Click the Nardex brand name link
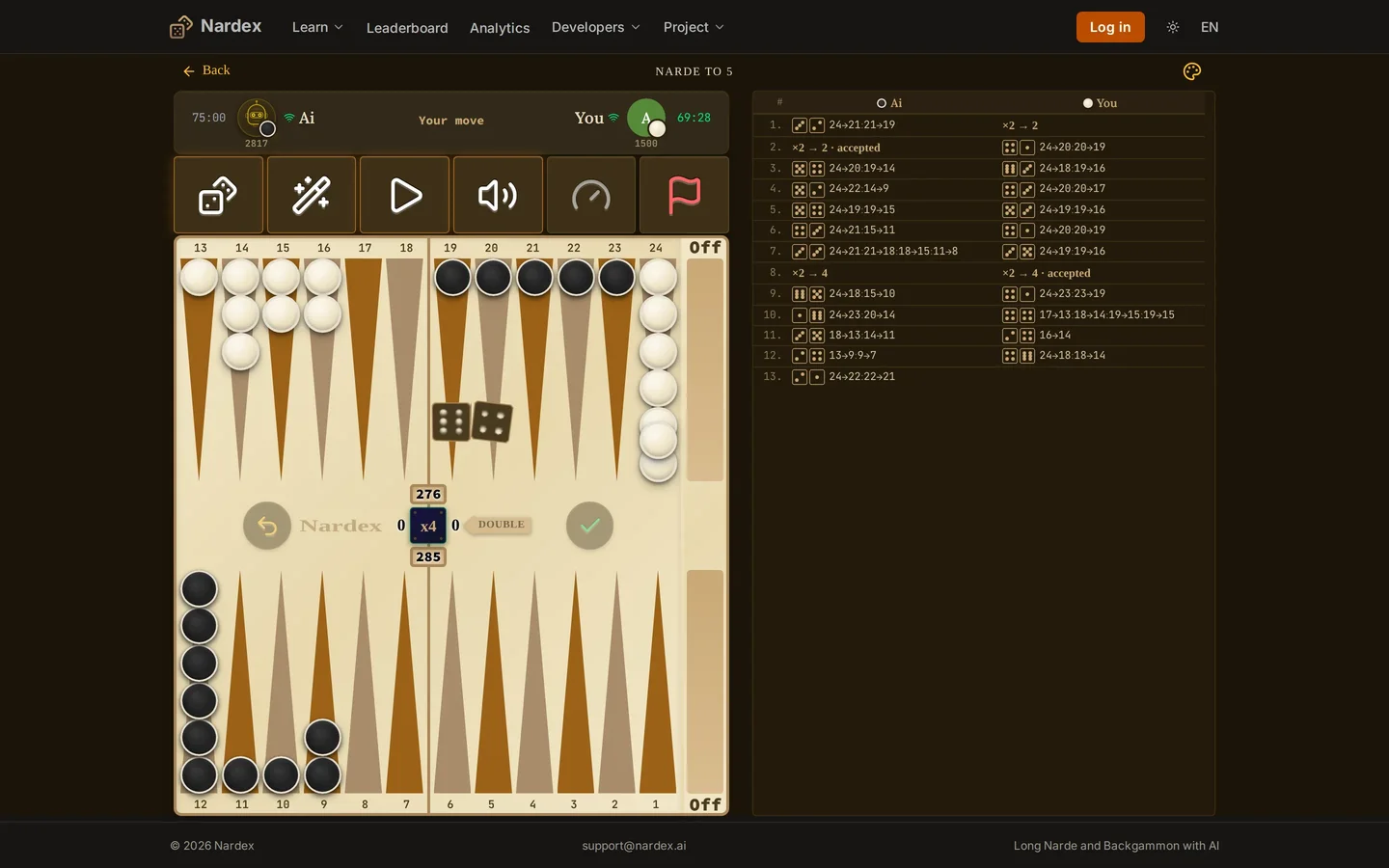 (x=231, y=26)
